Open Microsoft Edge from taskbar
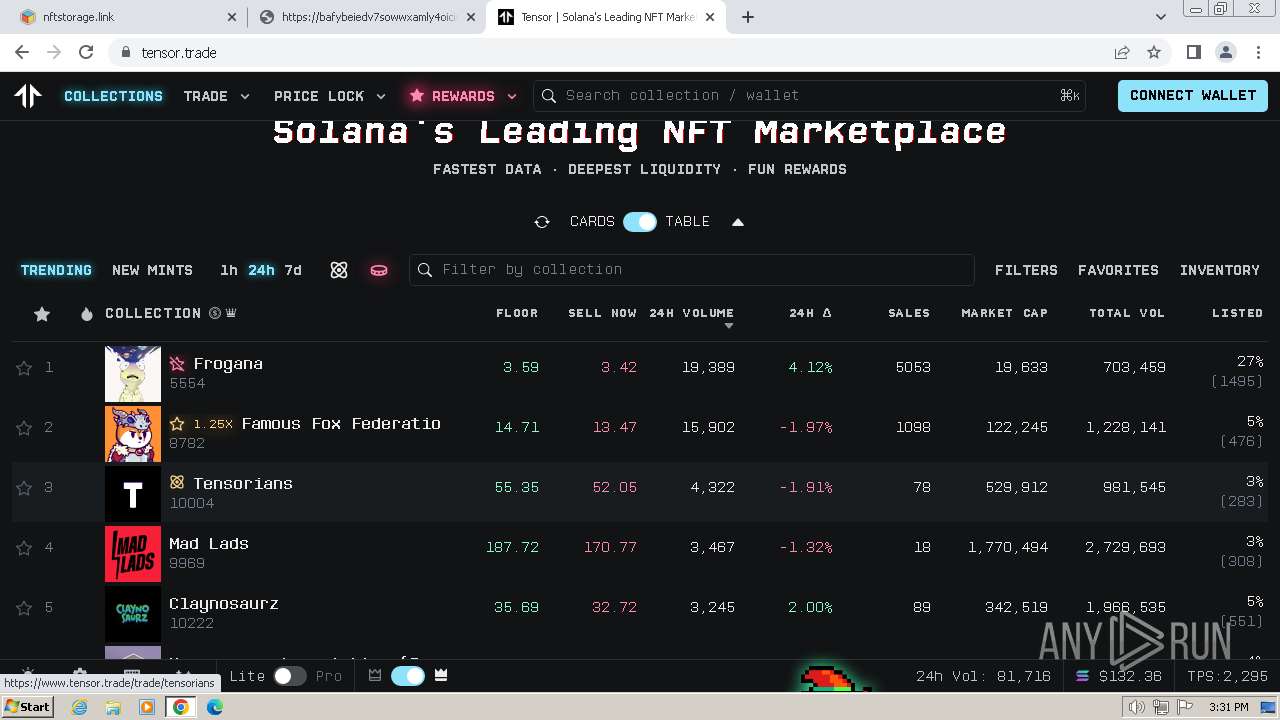The width and height of the screenshot is (1280, 720). [214, 707]
